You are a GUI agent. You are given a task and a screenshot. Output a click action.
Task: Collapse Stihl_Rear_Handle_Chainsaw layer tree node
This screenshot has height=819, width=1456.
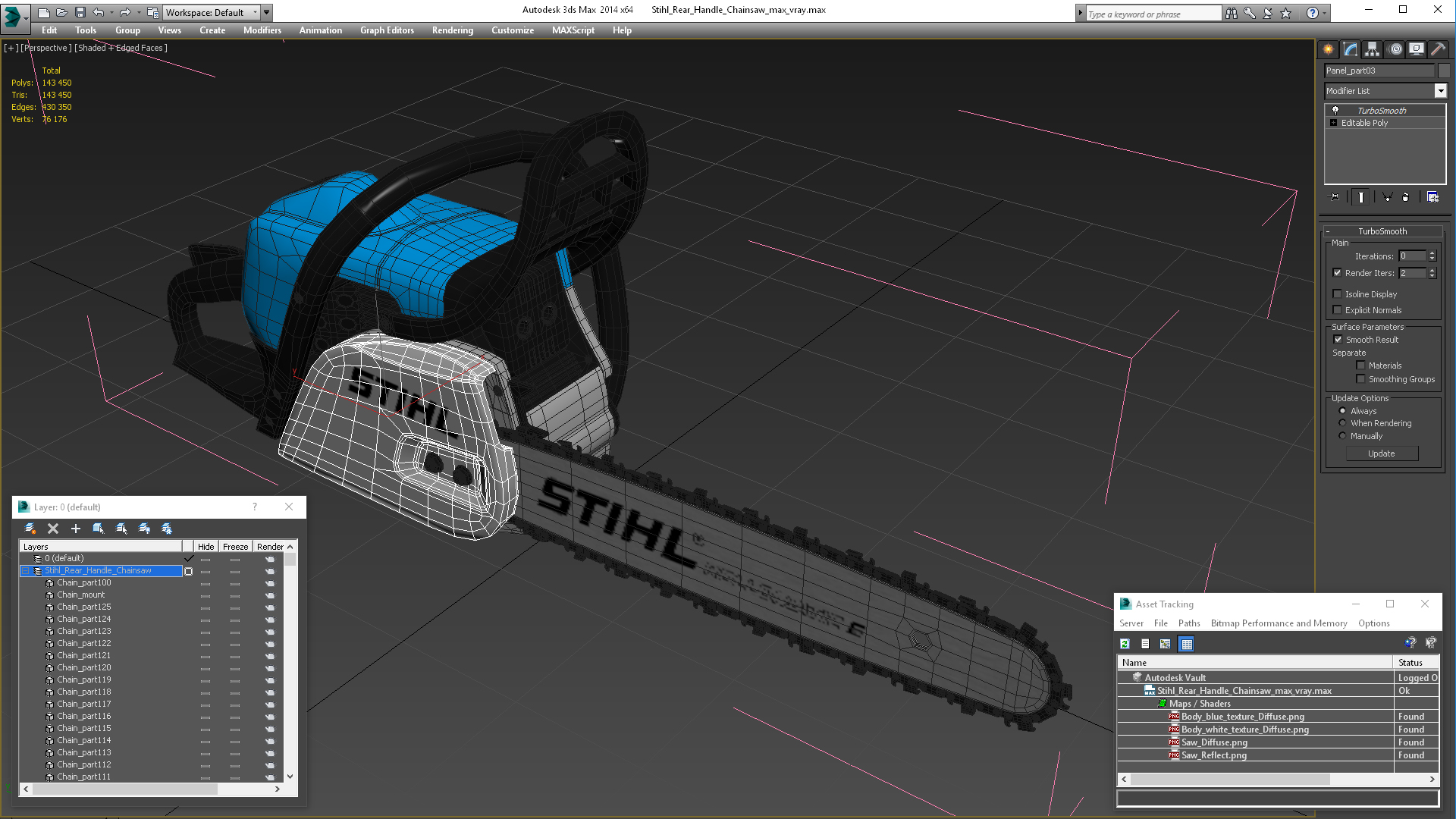pos(25,571)
